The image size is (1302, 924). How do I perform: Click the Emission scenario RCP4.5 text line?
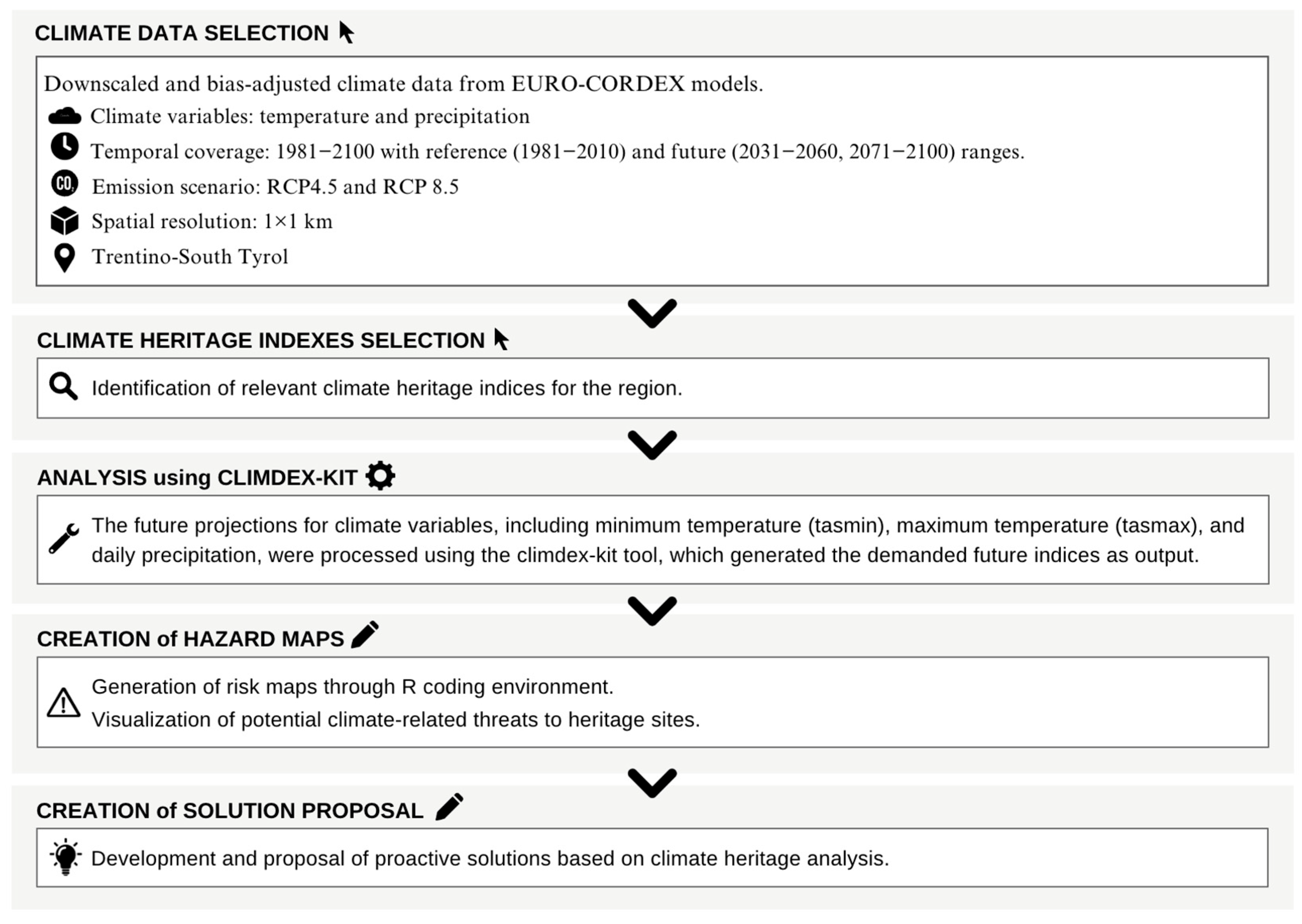tap(275, 186)
